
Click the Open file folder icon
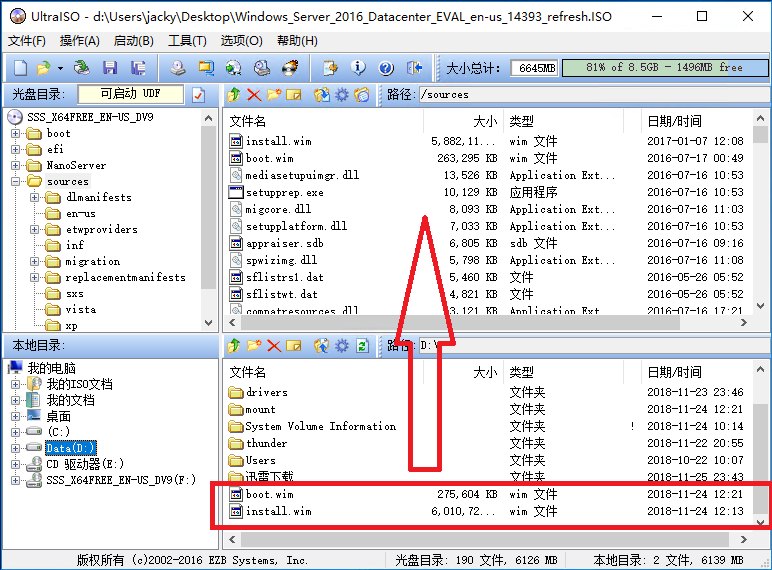coord(44,67)
